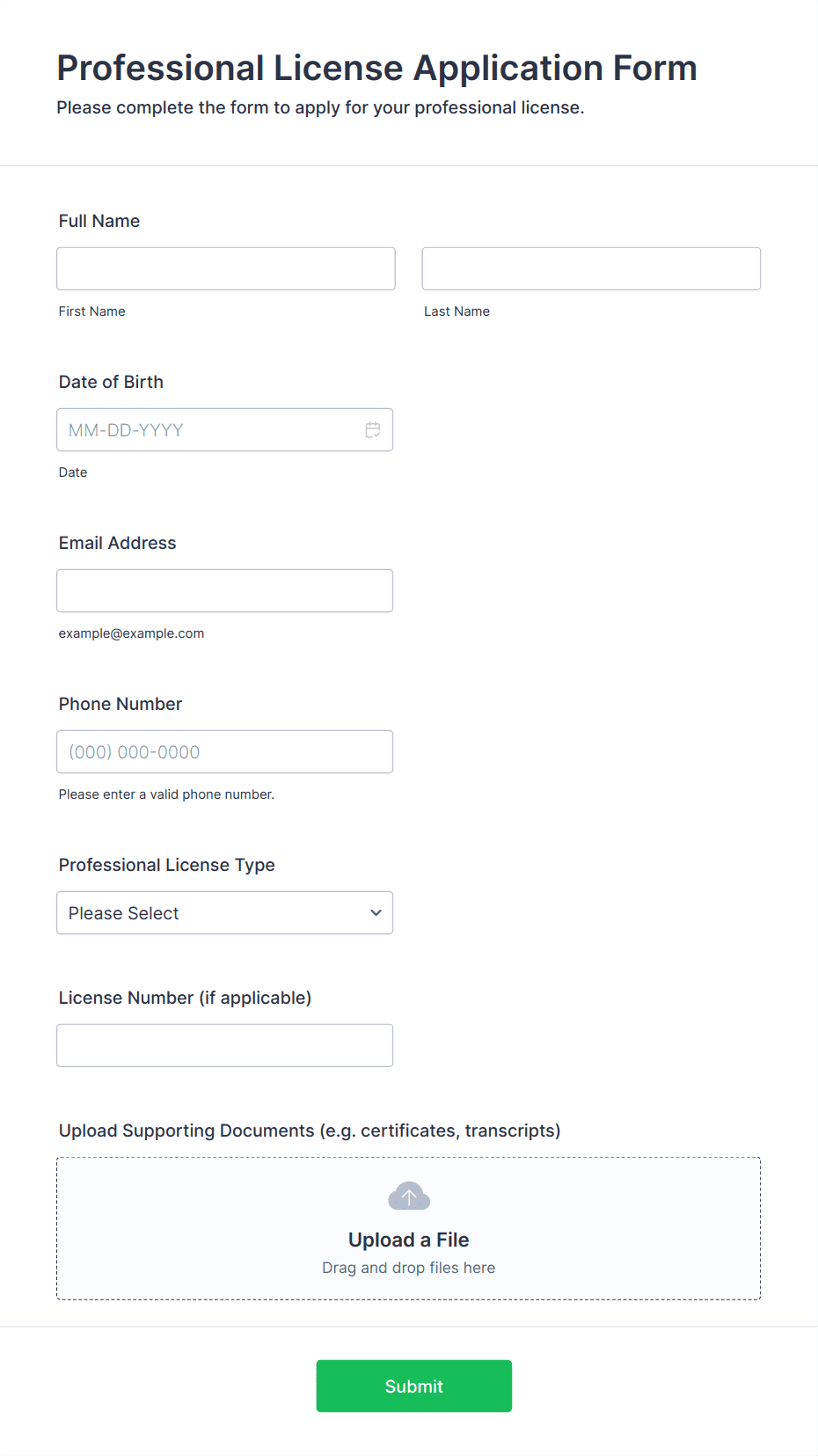Click the Drag and drop files area
Screen dimensions: 818x1456
(x=409, y=1229)
